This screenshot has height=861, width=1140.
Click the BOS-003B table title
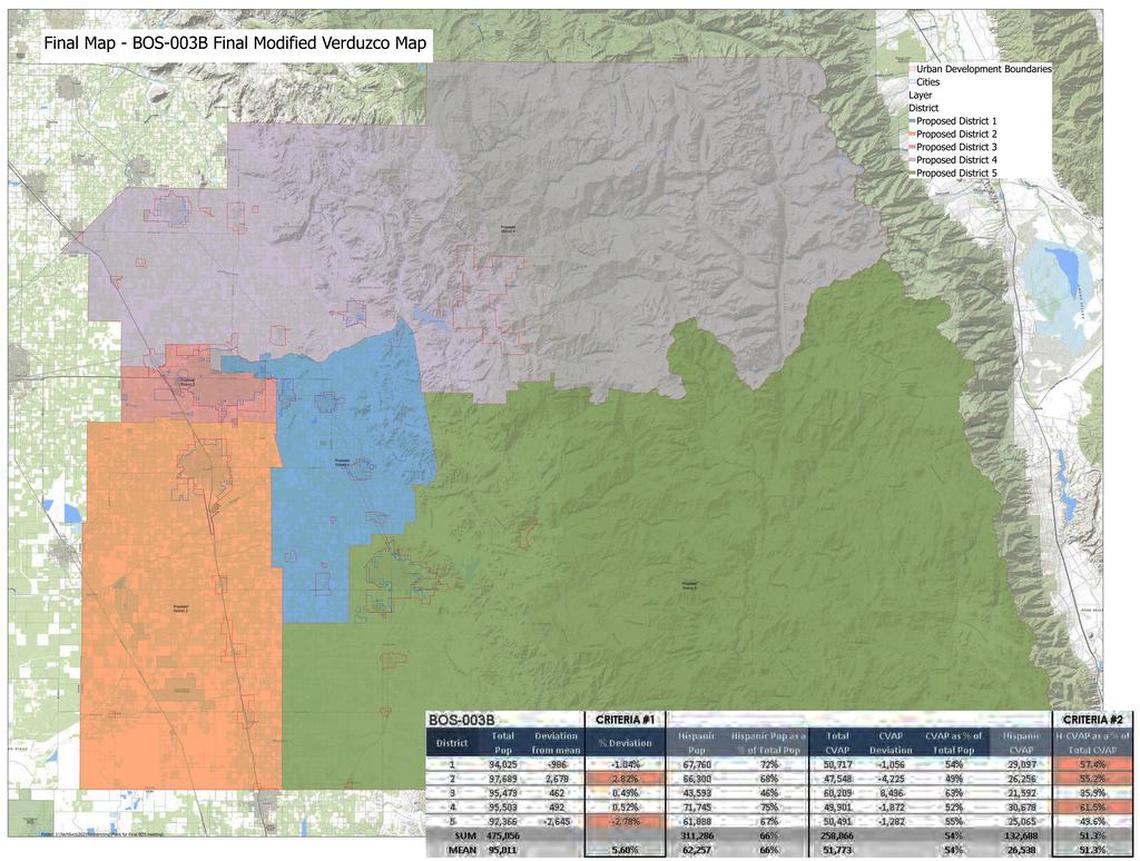(460, 718)
